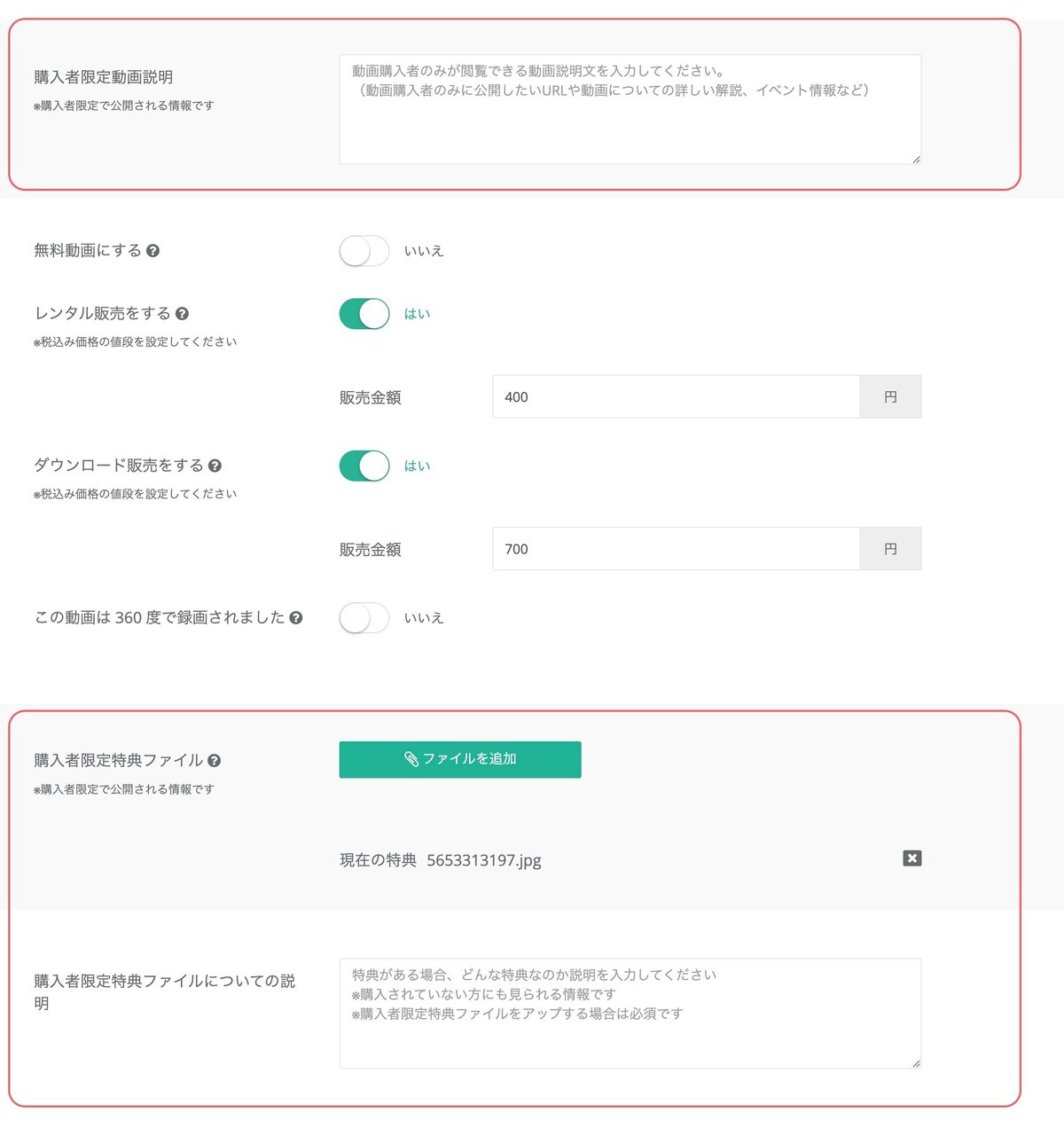The image size is (1064, 1136).
Task: Click the help icon for the 360度 recording question
Action: coord(297,617)
